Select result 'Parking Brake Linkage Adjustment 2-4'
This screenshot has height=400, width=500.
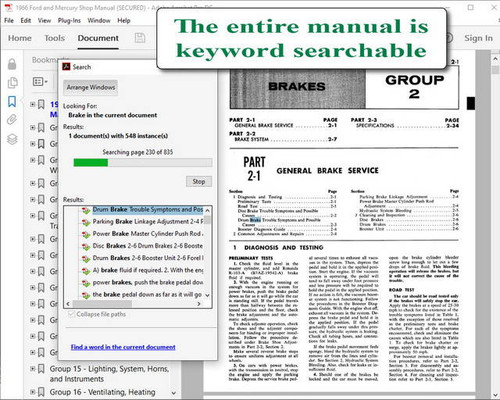click(x=148, y=222)
